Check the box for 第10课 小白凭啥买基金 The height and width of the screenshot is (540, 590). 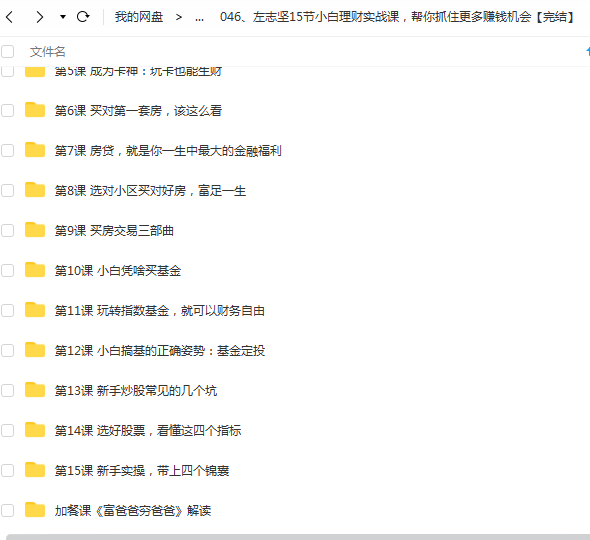click(8, 271)
